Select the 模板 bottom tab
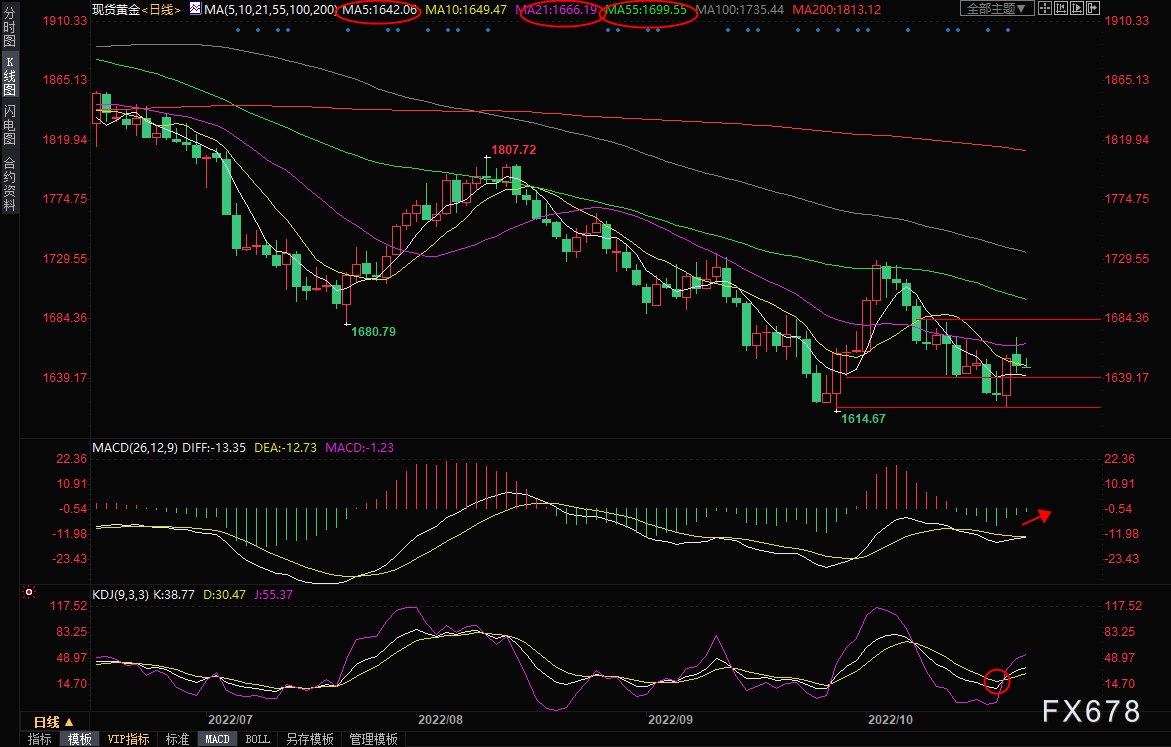 click(79, 739)
